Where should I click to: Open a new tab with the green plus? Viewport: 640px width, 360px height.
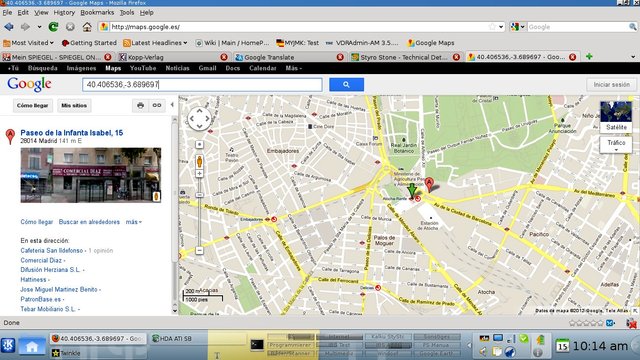coord(589,57)
